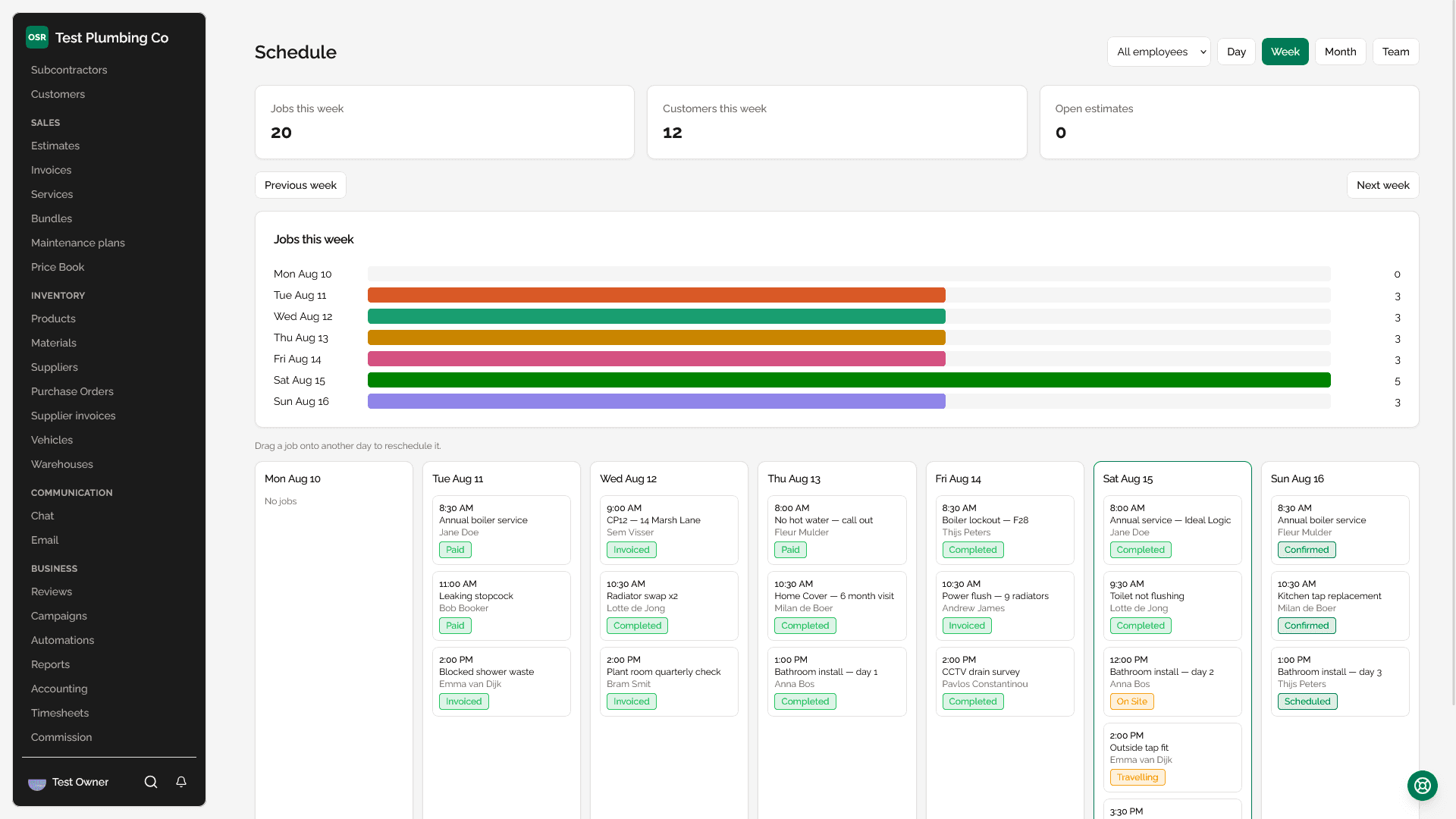1456x819 pixels.
Task: Go to Reports
Action: point(50,664)
